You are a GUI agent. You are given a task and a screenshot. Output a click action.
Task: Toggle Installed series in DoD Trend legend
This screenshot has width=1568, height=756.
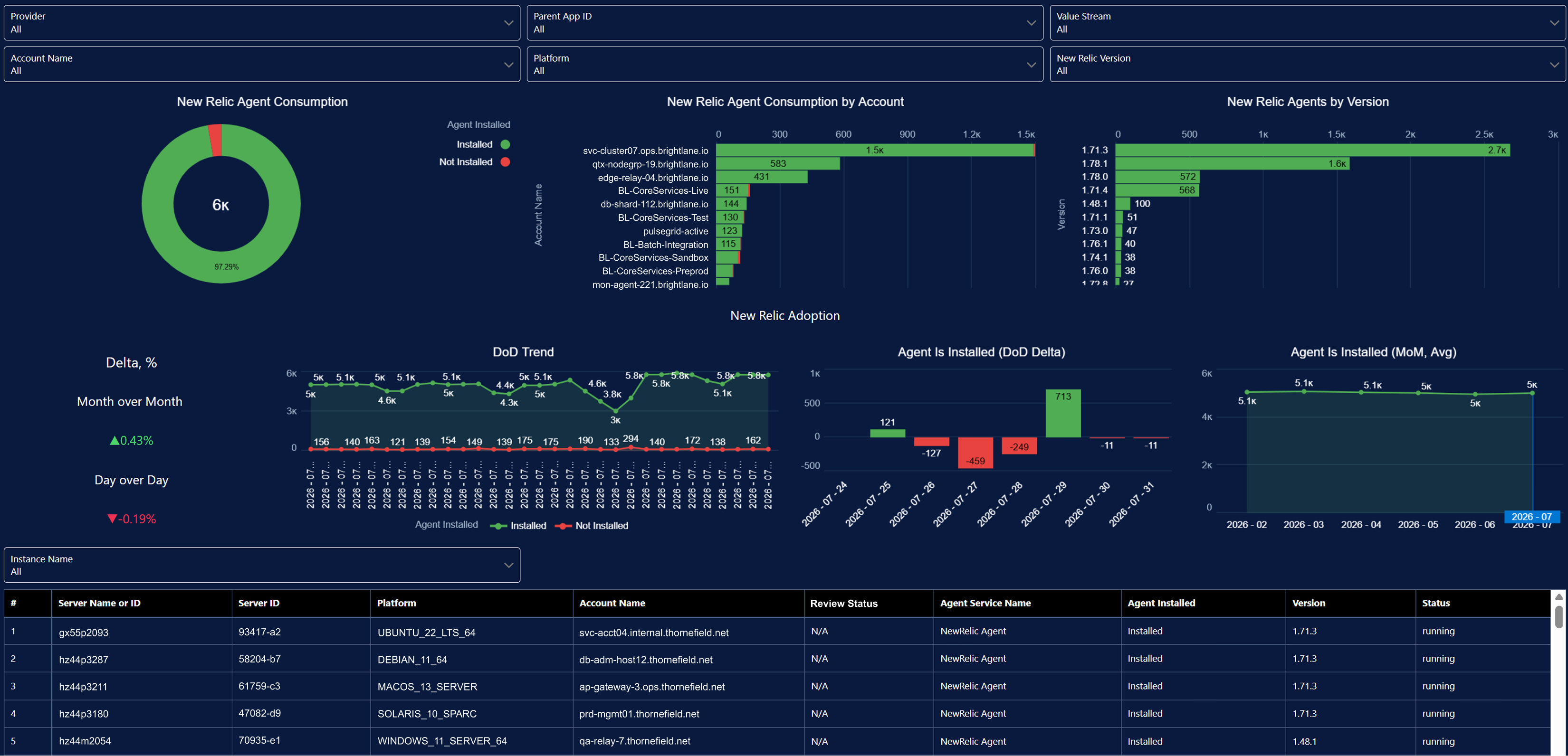tap(518, 526)
